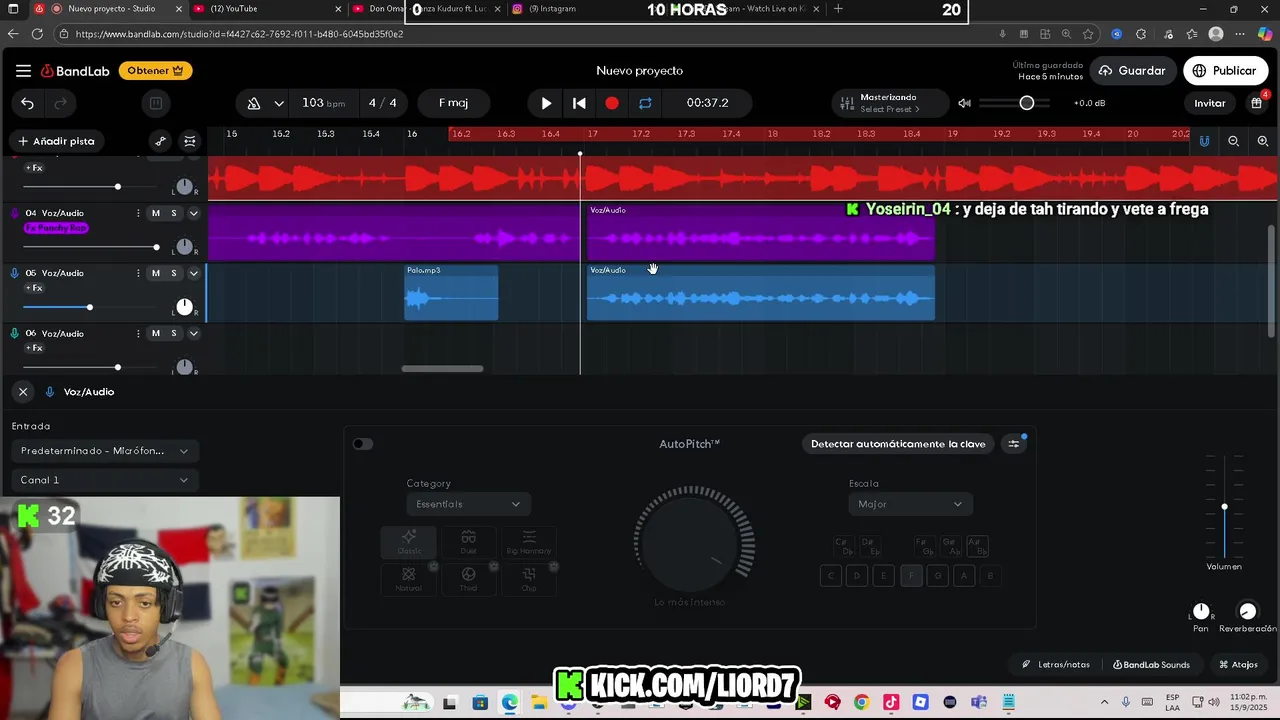Open the gift rewards icon

[1257, 103]
